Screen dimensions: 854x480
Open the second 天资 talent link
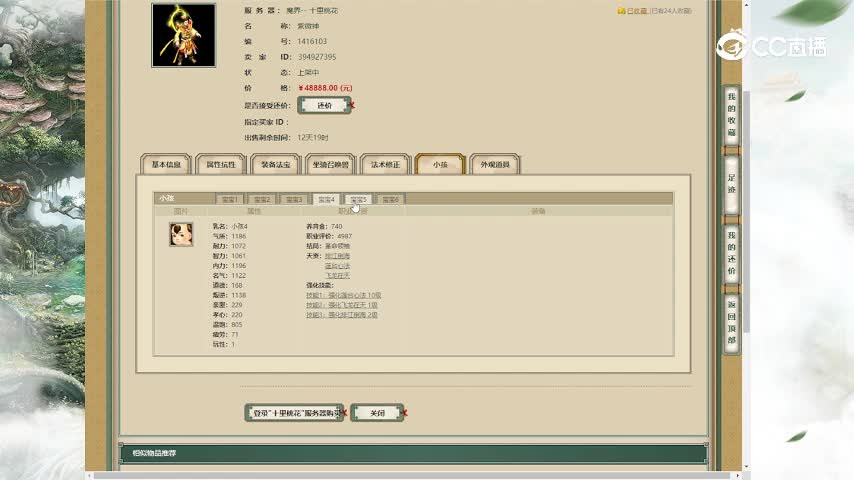pyautogui.click(x=337, y=266)
